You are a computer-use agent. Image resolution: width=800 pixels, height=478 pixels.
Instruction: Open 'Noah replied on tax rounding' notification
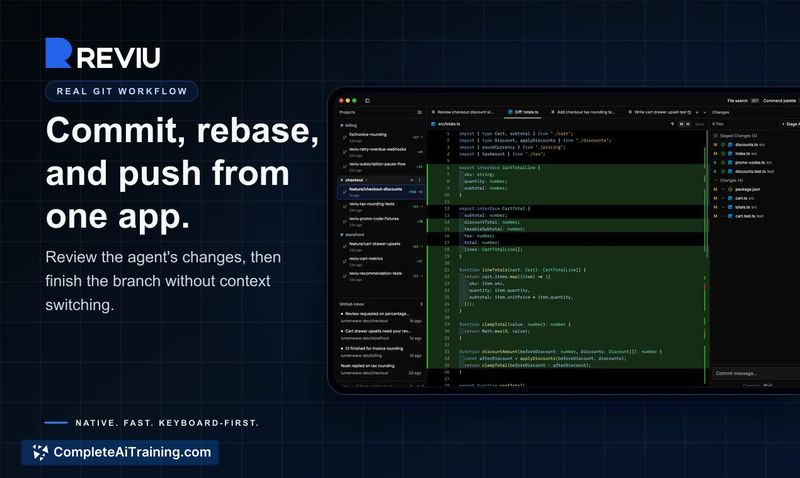coord(381,369)
